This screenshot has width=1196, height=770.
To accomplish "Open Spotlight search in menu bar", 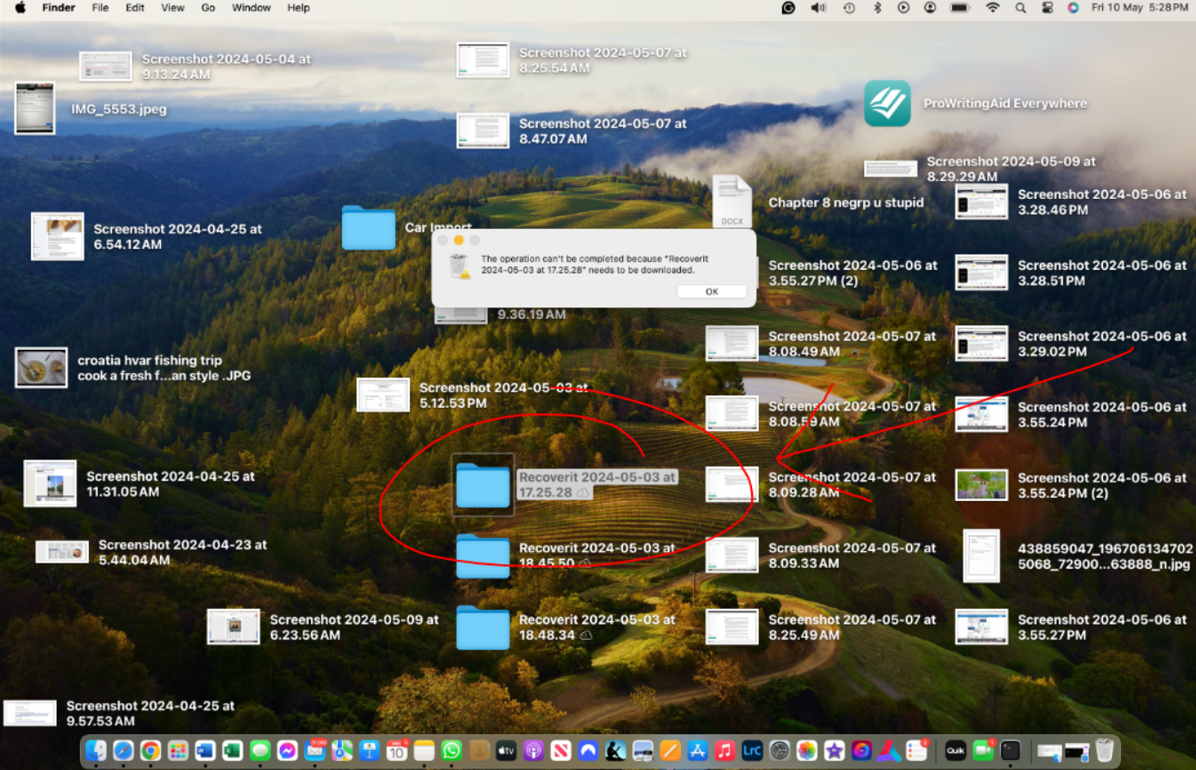I will (x=1021, y=8).
